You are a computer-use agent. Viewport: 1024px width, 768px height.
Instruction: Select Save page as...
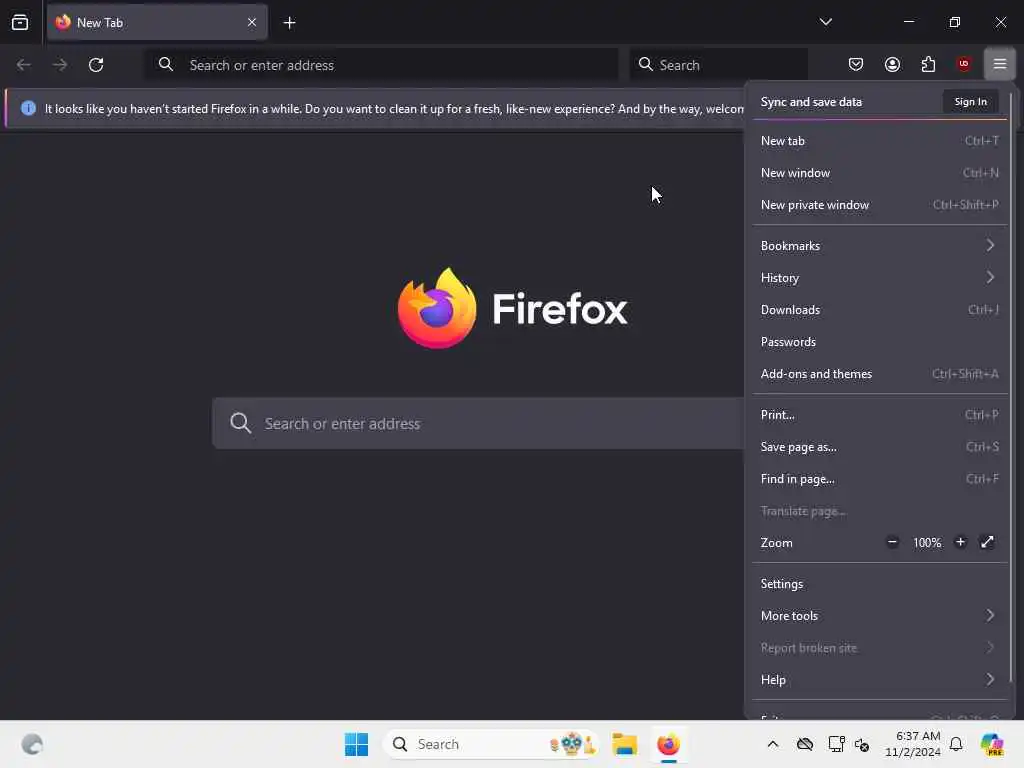879,447
